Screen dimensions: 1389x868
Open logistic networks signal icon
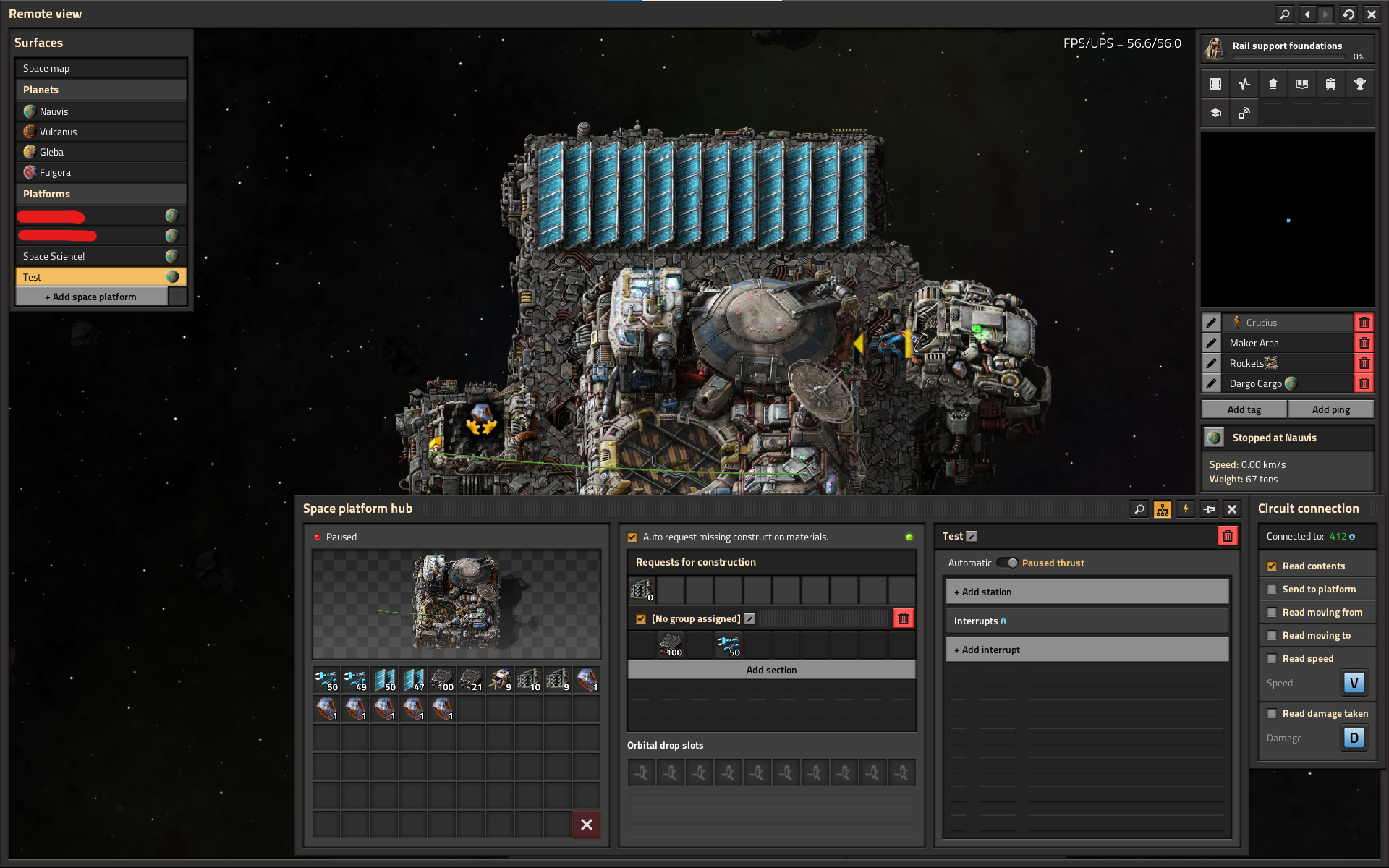tap(1244, 113)
